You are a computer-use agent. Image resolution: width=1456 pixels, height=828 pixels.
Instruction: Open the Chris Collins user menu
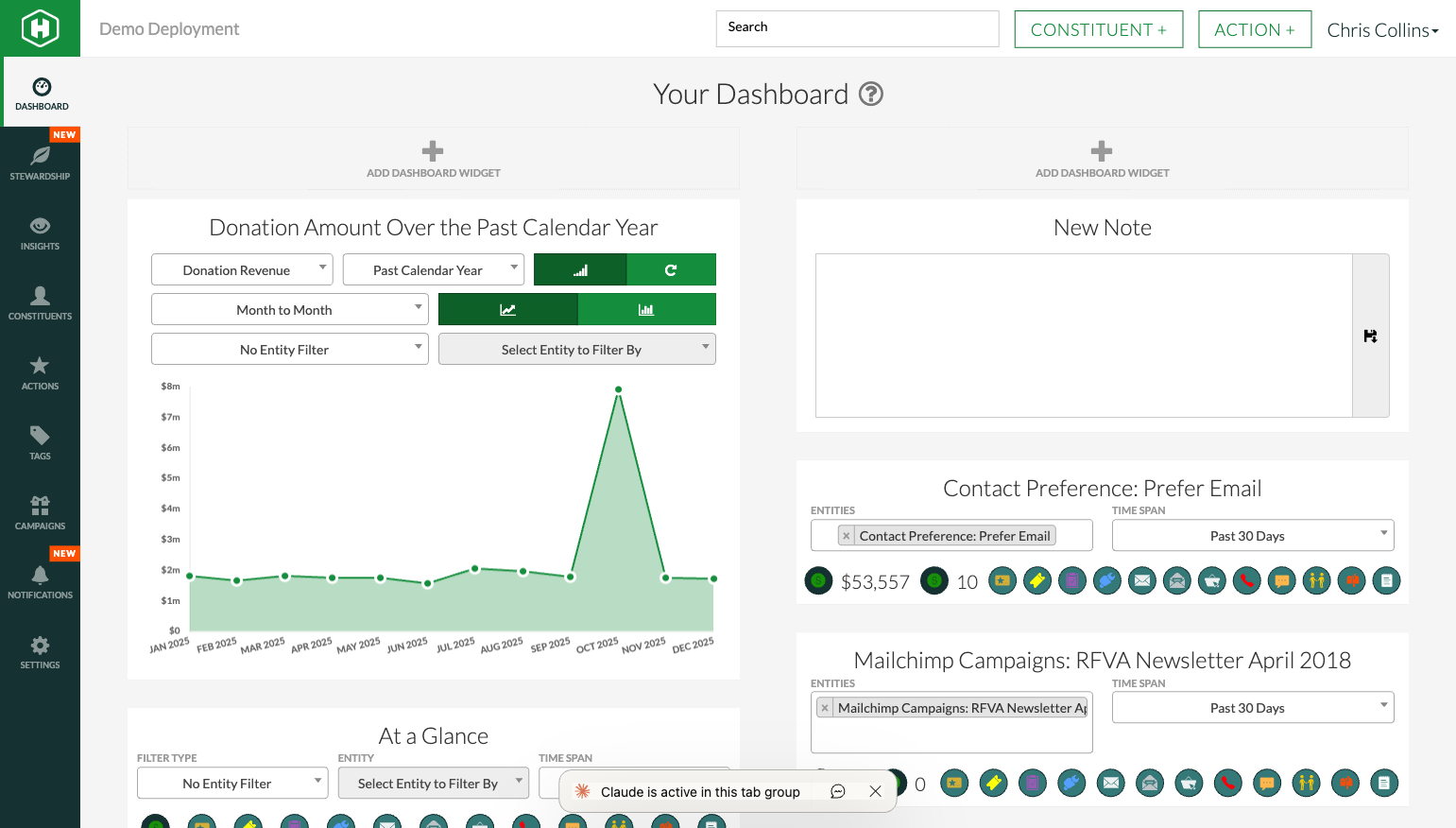tap(1381, 30)
